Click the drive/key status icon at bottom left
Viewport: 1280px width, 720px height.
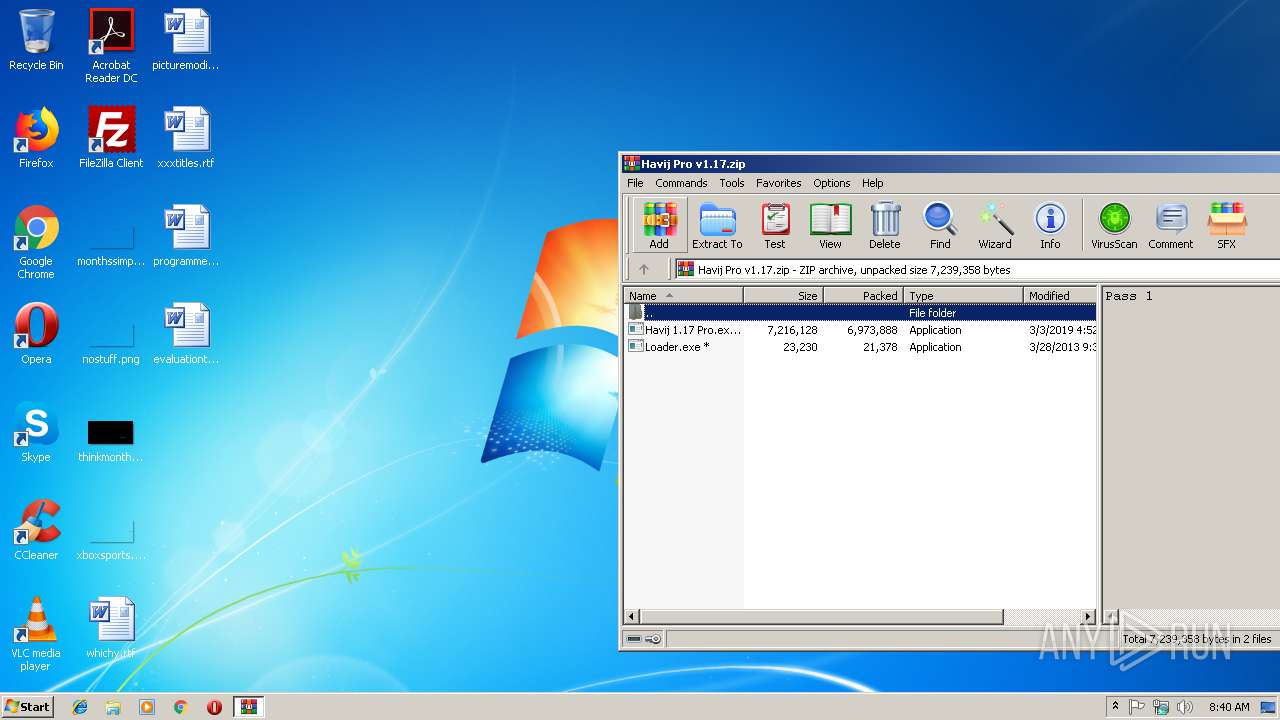coord(643,639)
